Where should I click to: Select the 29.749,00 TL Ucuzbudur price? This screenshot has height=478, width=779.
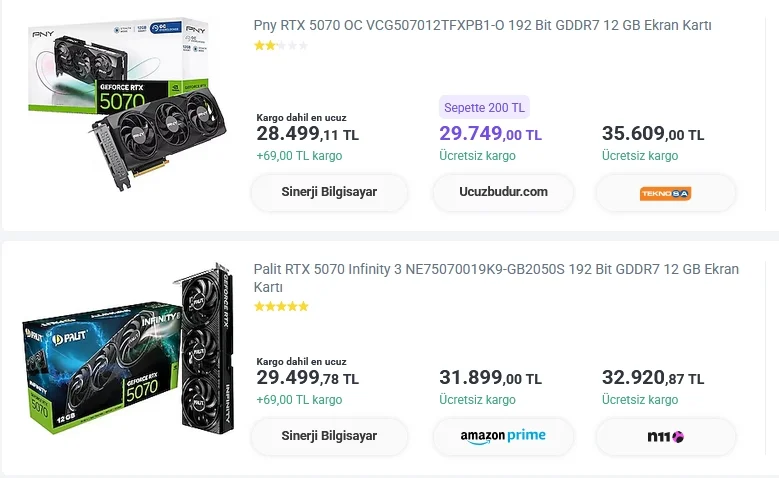tap(490, 135)
